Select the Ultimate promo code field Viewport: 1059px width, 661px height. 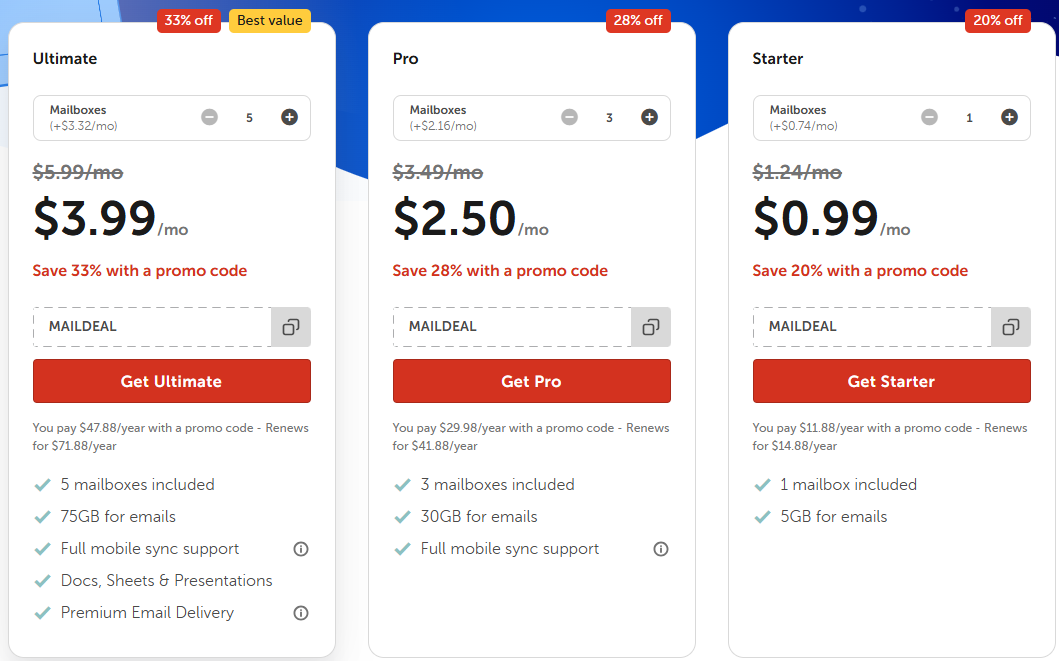click(x=150, y=326)
